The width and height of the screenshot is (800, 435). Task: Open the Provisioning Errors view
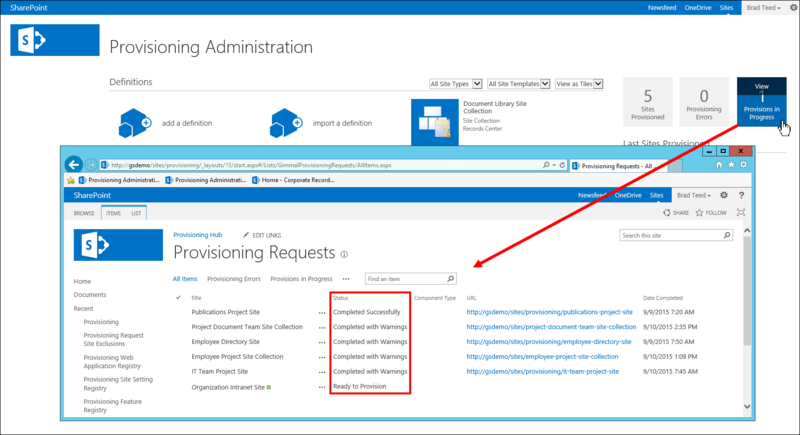click(x=234, y=279)
